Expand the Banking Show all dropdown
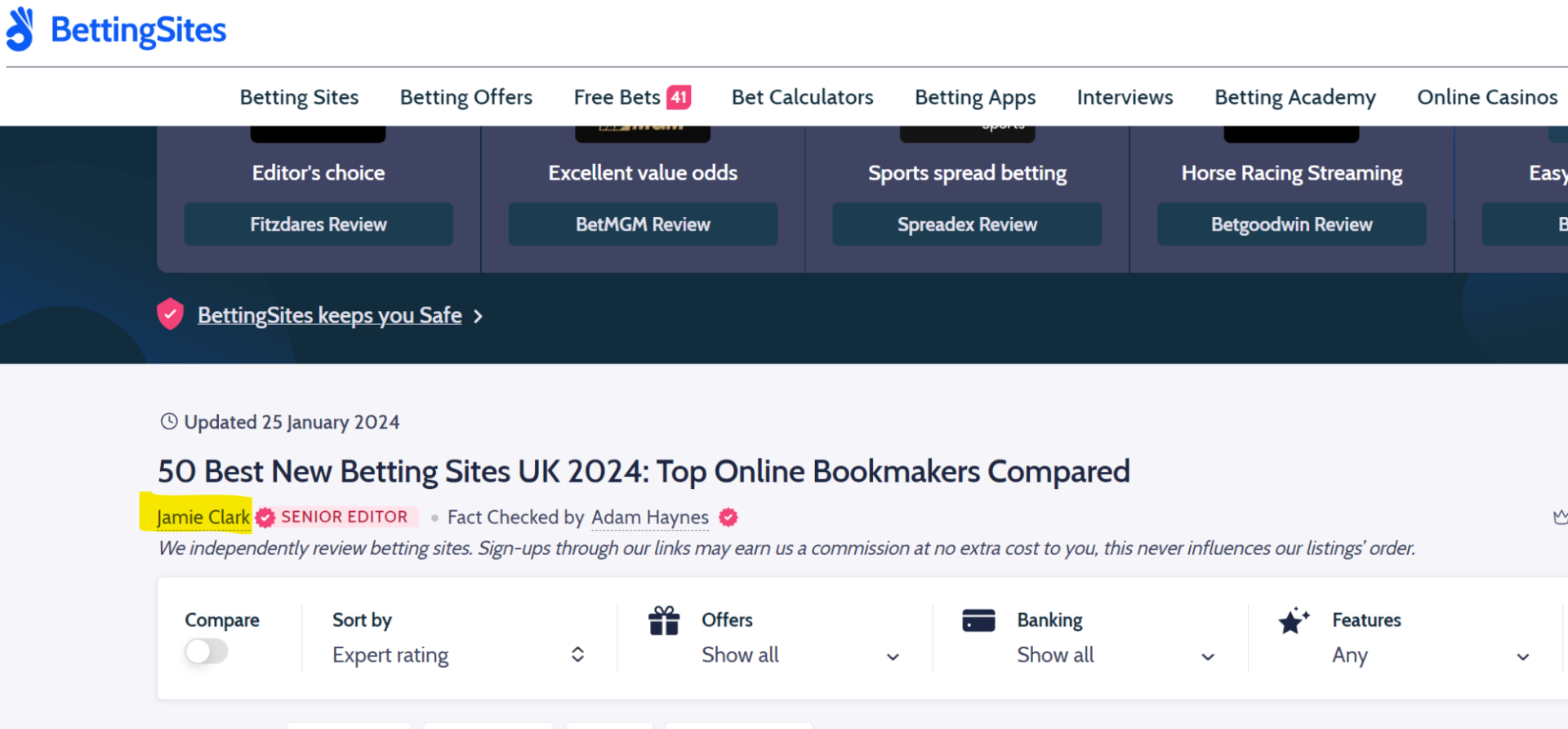Image resolution: width=1568 pixels, height=729 pixels. [1114, 656]
